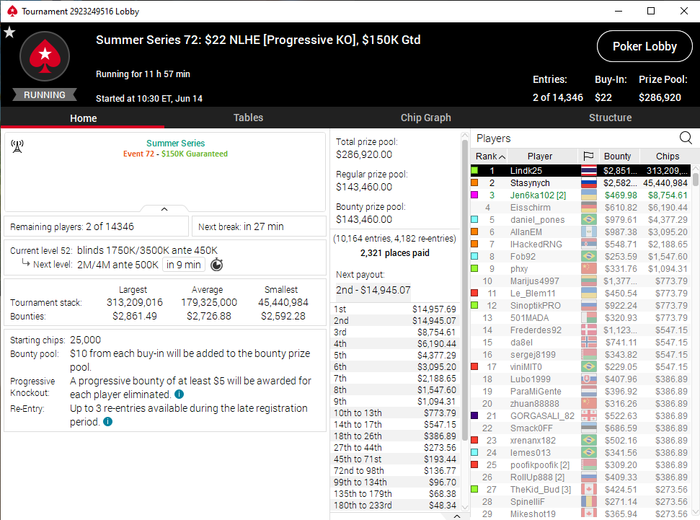Image resolution: width=700 pixels, height=520 pixels.
Task: Click the 1st place payout row
Action: (395, 309)
